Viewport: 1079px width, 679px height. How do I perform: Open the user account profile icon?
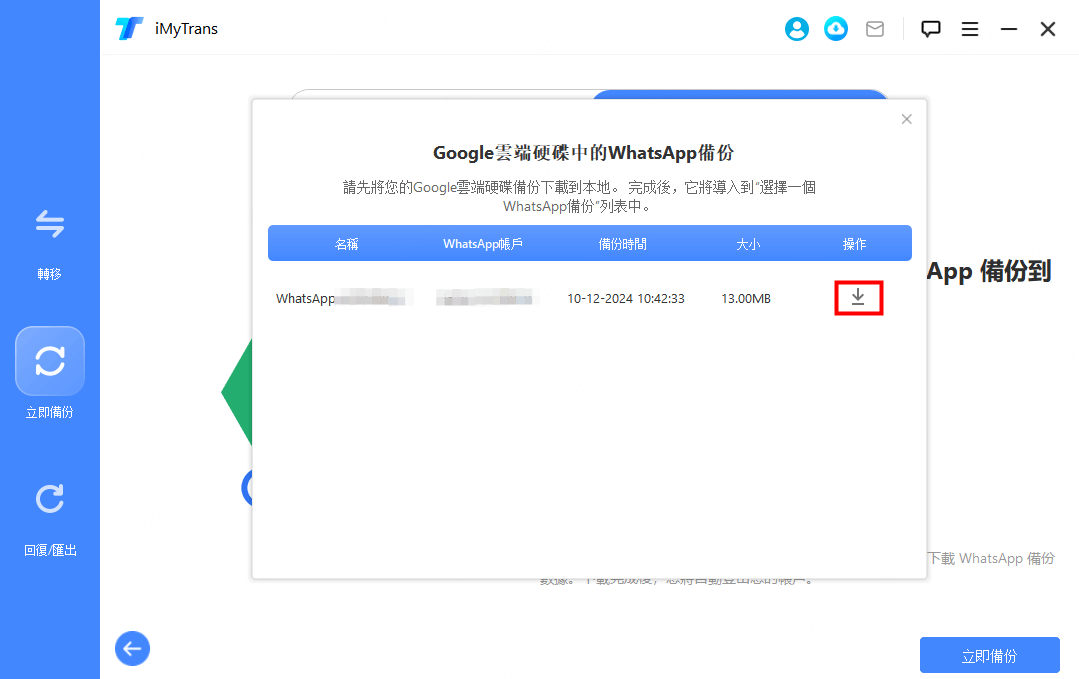click(797, 29)
